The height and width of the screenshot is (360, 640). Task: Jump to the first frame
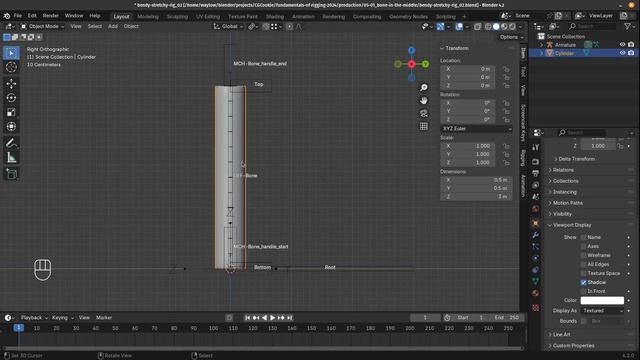click(x=247, y=318)
